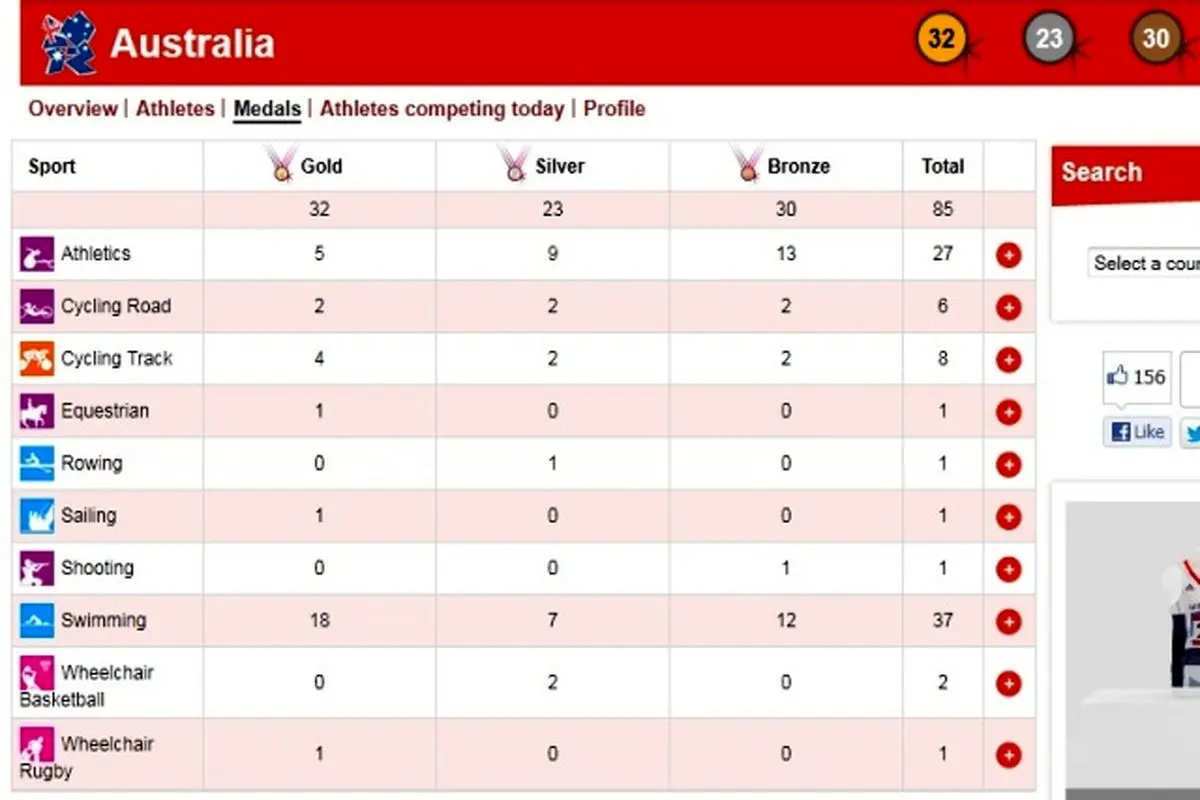Click the blue Rowing sport icon
The image size is (1200, 800).
[37, 463]
